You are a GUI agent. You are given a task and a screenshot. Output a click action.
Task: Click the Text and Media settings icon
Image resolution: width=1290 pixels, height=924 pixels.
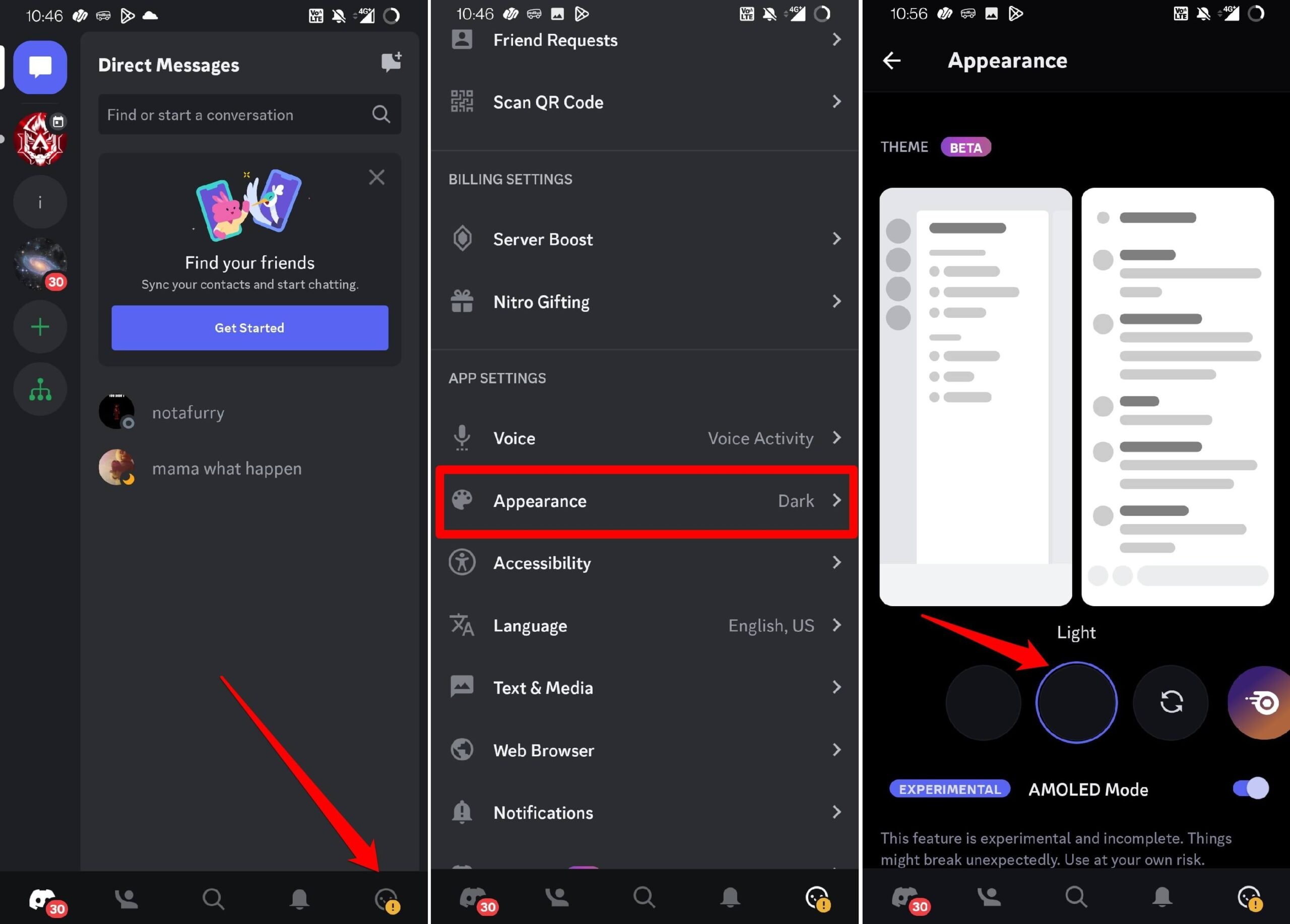462,687
